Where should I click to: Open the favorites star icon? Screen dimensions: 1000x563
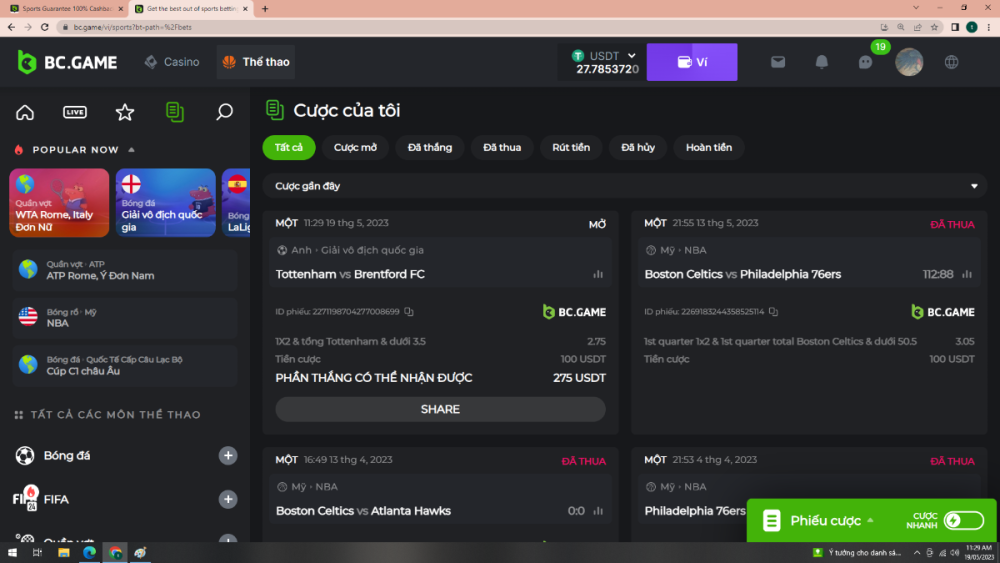click(125, 112)
